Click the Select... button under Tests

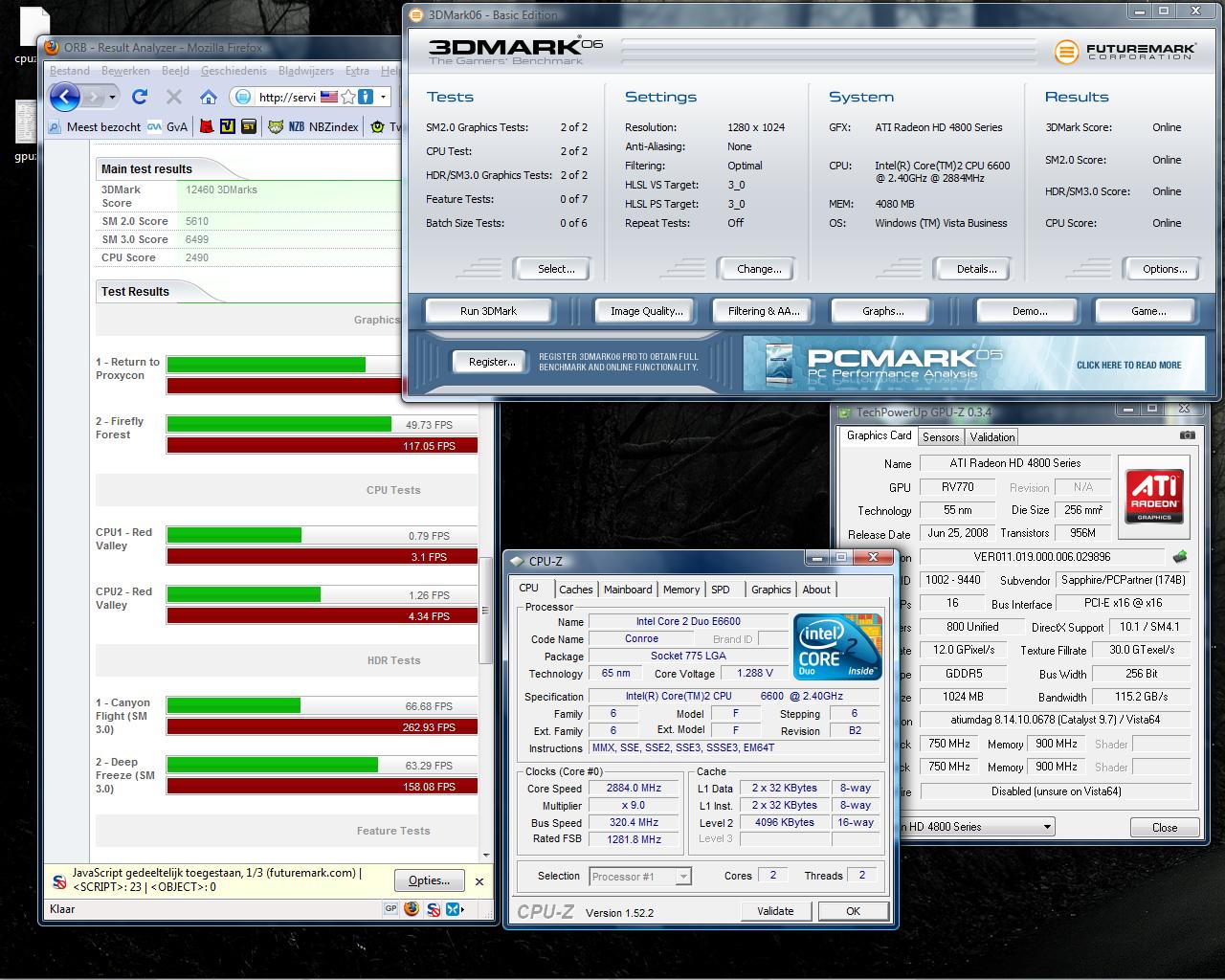(556, 269)
